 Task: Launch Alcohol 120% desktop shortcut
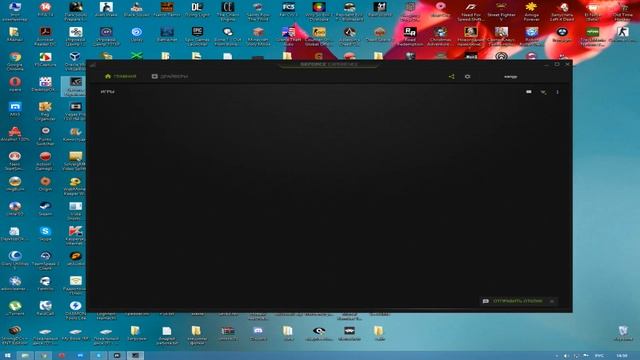click(x=15, y=134)
